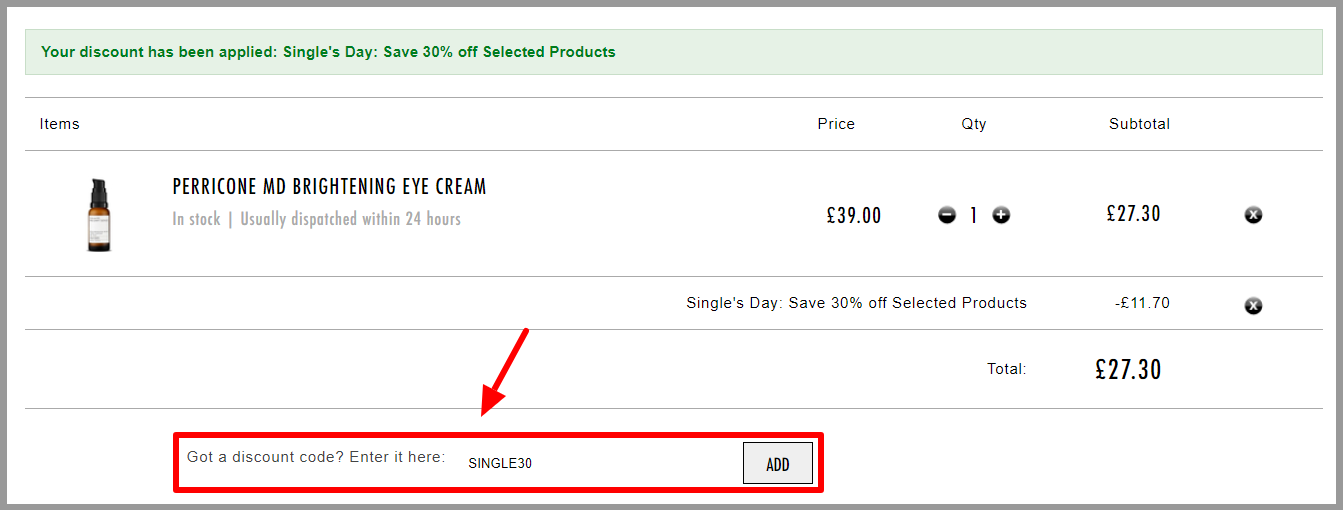Click the bold total amount beside Total:
The width and height of the screenshot is (1343, 510).
1128,369
